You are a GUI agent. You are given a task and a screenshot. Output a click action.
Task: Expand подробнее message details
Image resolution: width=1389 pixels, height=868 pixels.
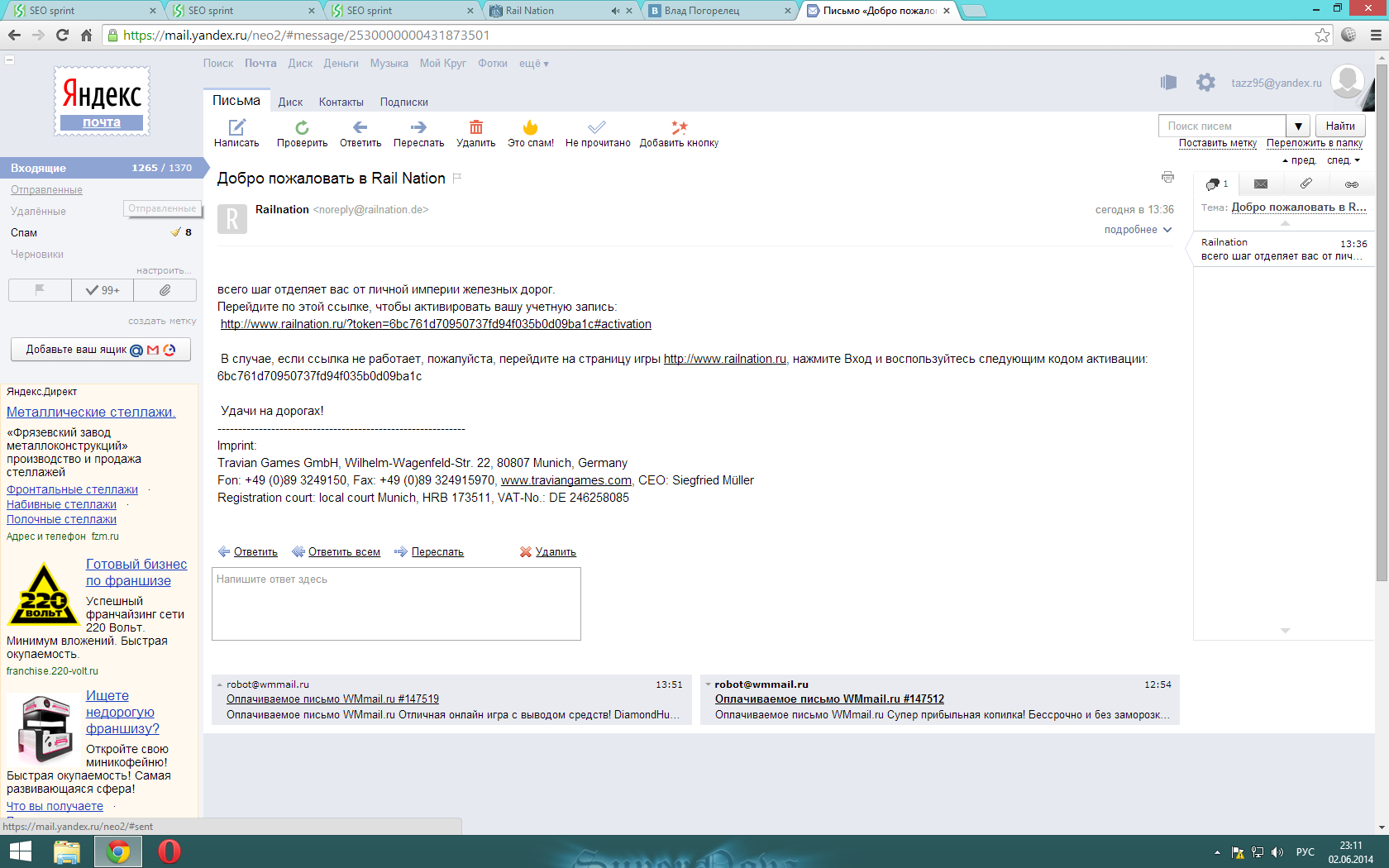pyautogui.click(x=1138, y=230)
